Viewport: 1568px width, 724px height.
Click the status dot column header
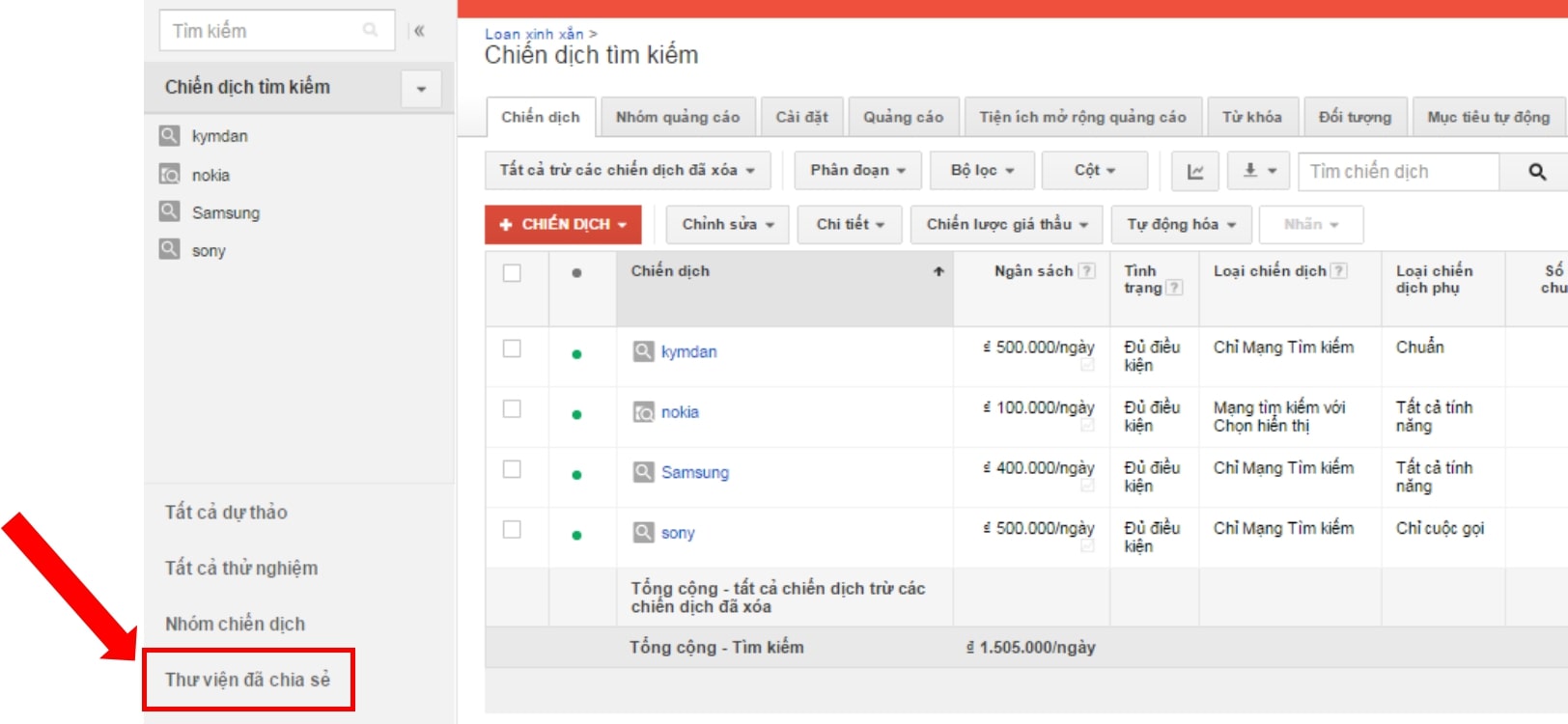point(576,273)
